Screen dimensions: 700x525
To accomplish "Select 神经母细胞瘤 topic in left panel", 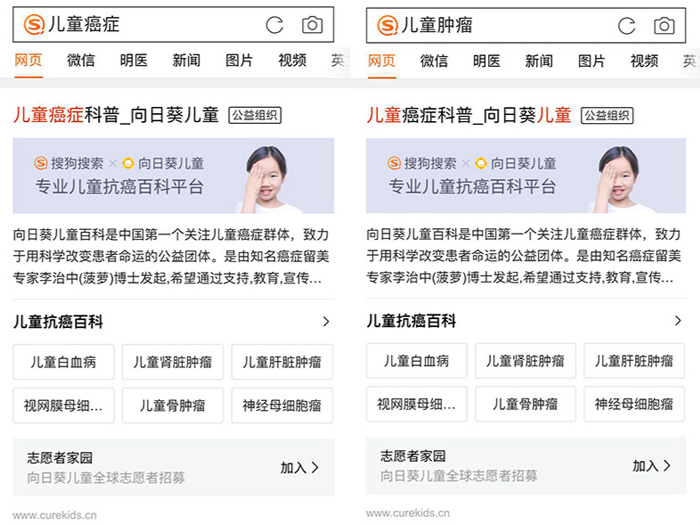I will tap(282, 405).
